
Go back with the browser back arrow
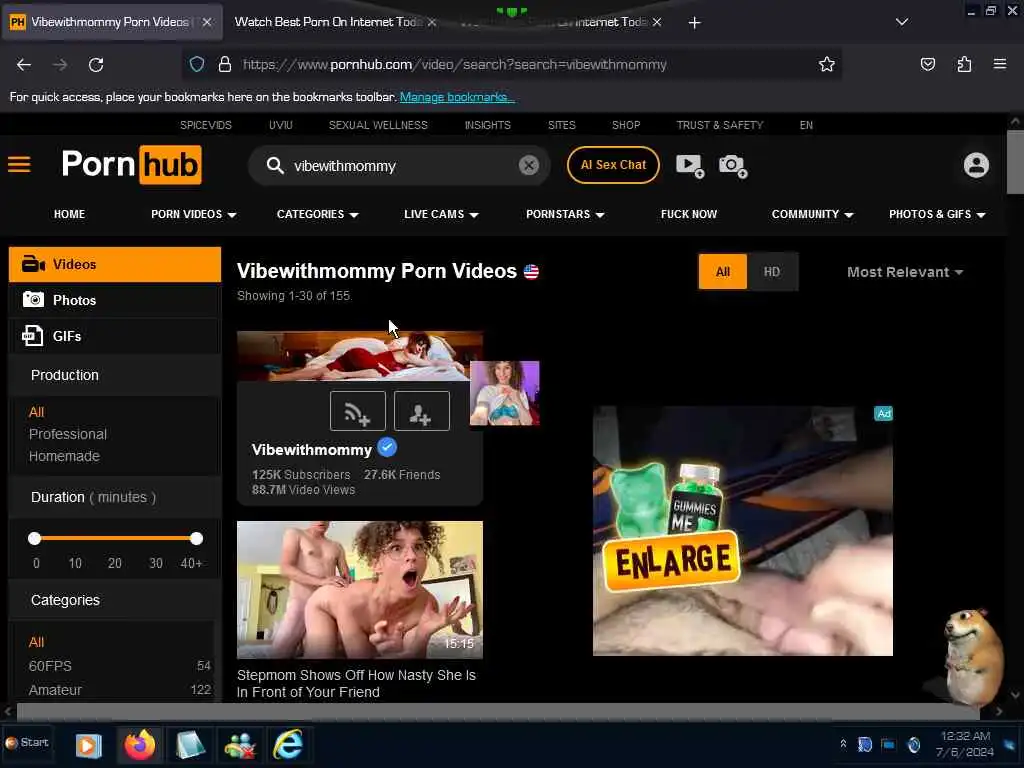coord(24,65)
